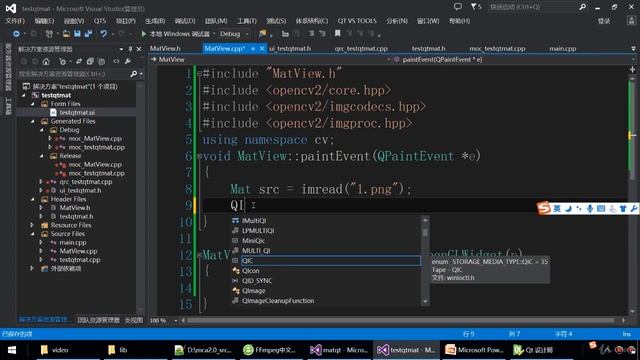Switch to testqtmat.h tab
The image size is (640, 360).
pyautogui.click(x=428, y=49)
